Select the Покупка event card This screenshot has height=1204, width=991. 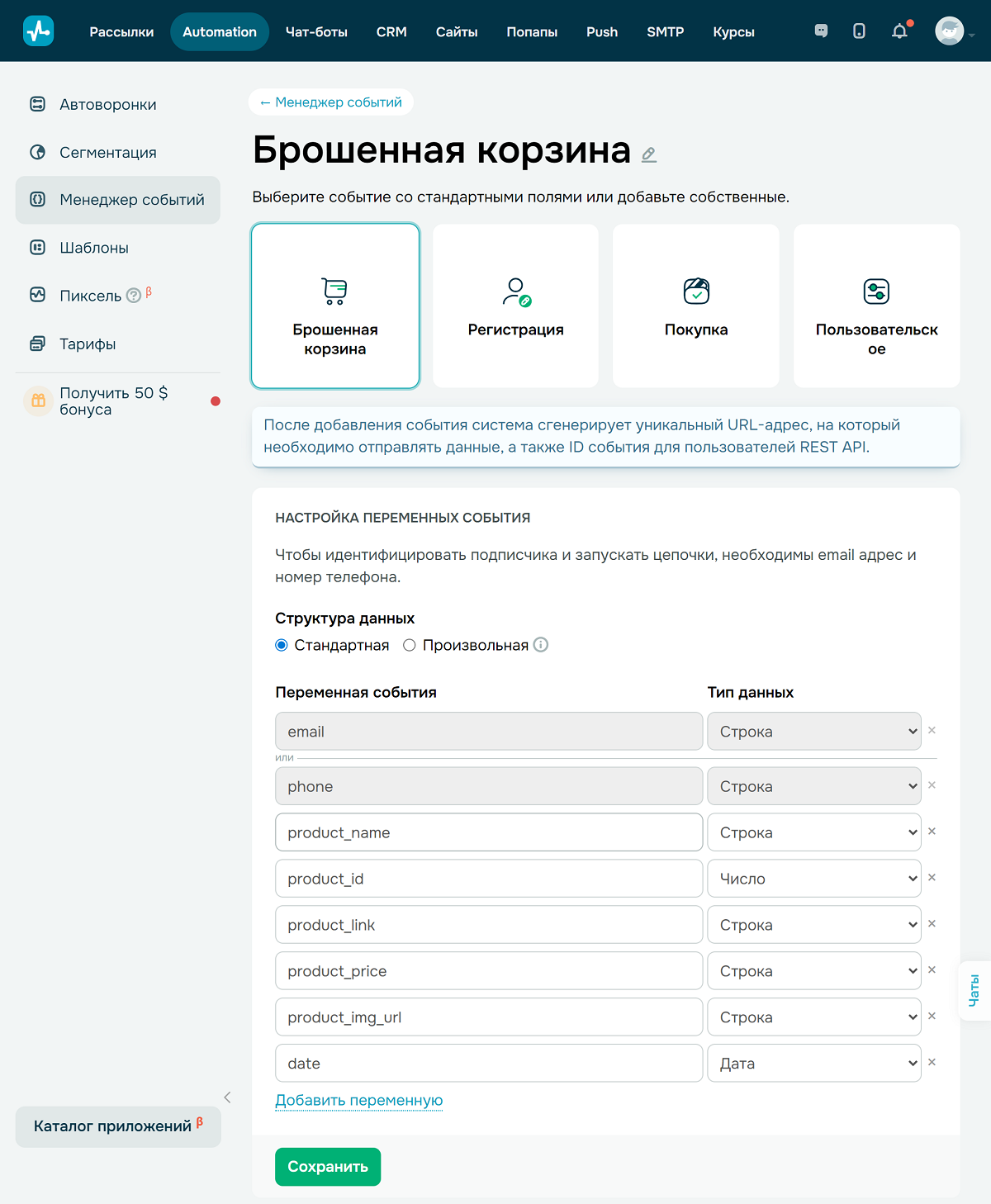(695, 306)
